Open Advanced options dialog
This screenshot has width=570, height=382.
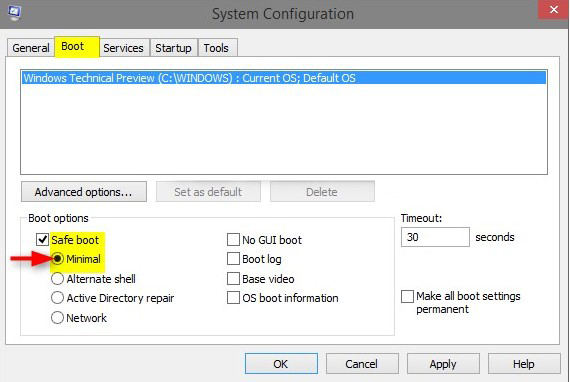coord(84,192)
